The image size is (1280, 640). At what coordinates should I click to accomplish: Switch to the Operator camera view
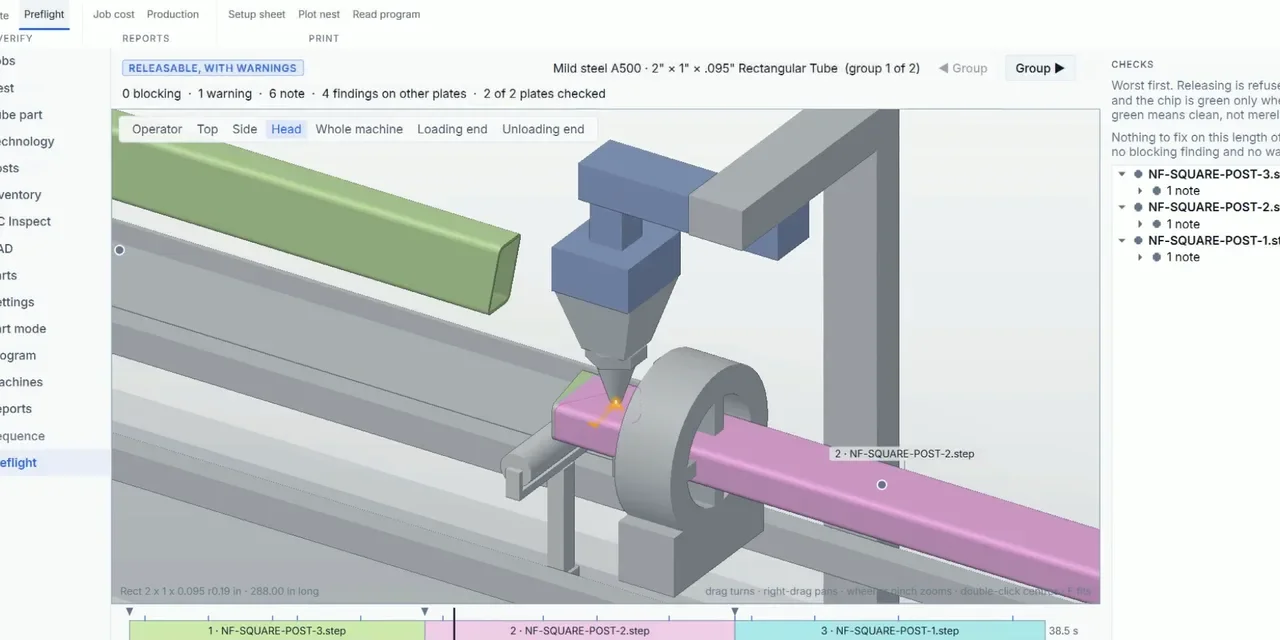[x=157, y=129]
